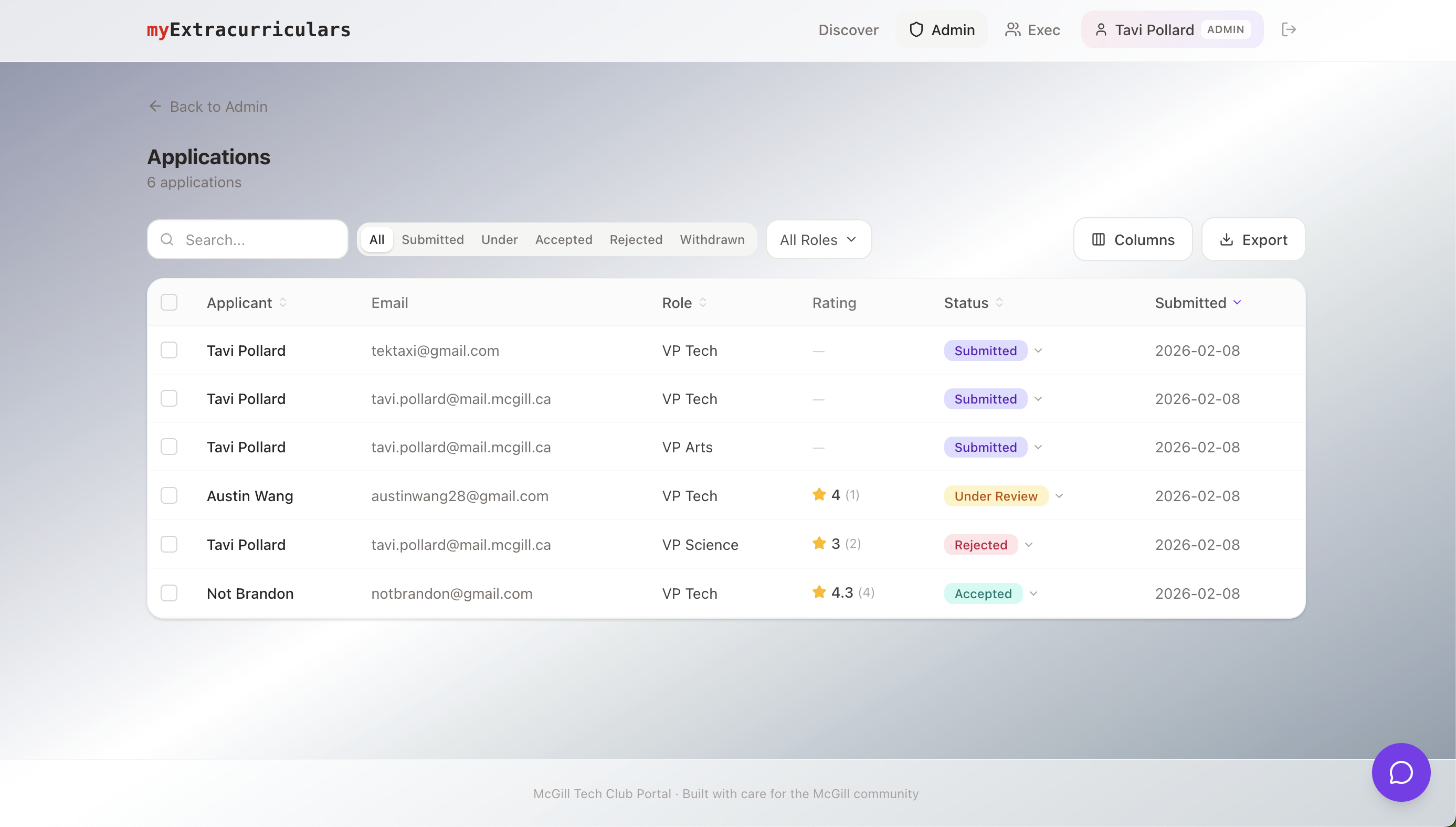Check the Austin Wang row checkbox
The height and width of the screenshot is (827, 1456).
coord(168,495)
